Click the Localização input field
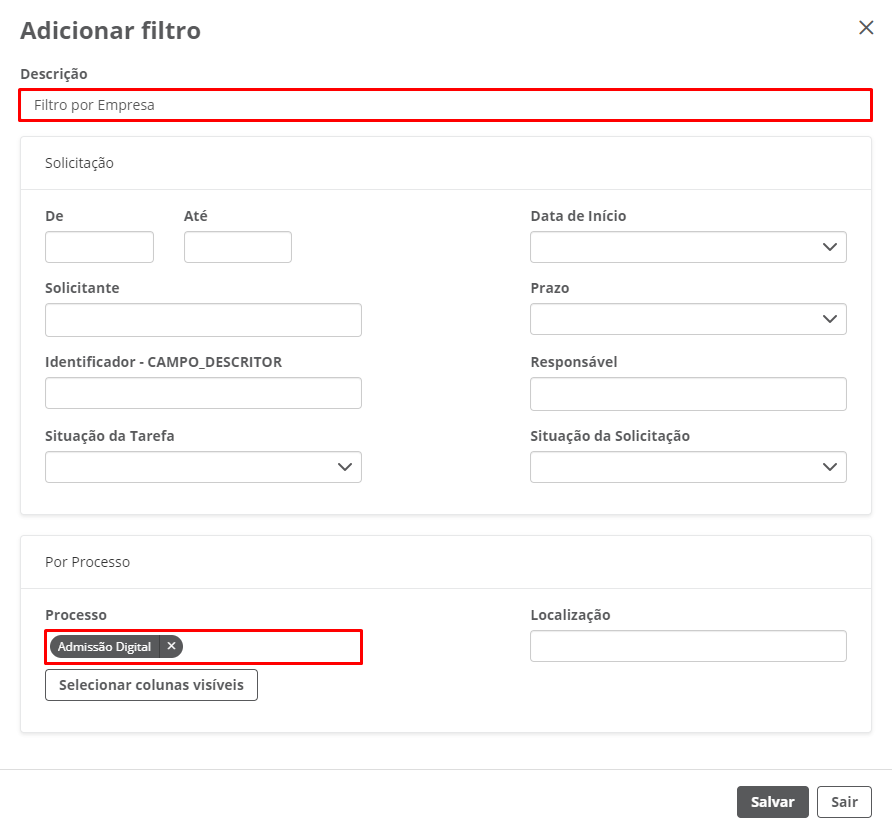892x831 pixels. point(688,646)
